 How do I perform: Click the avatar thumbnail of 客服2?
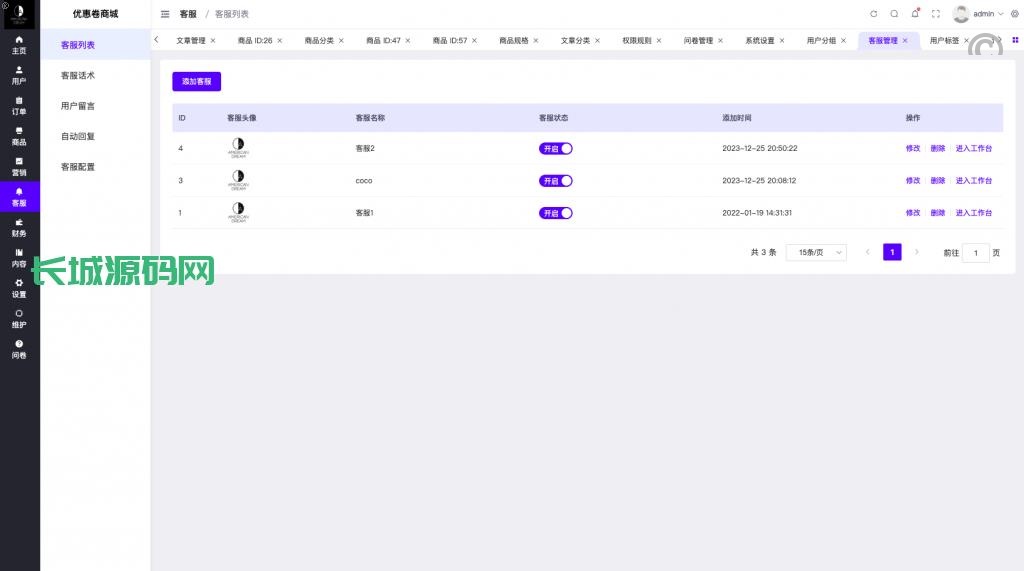(x=238, y=148)
